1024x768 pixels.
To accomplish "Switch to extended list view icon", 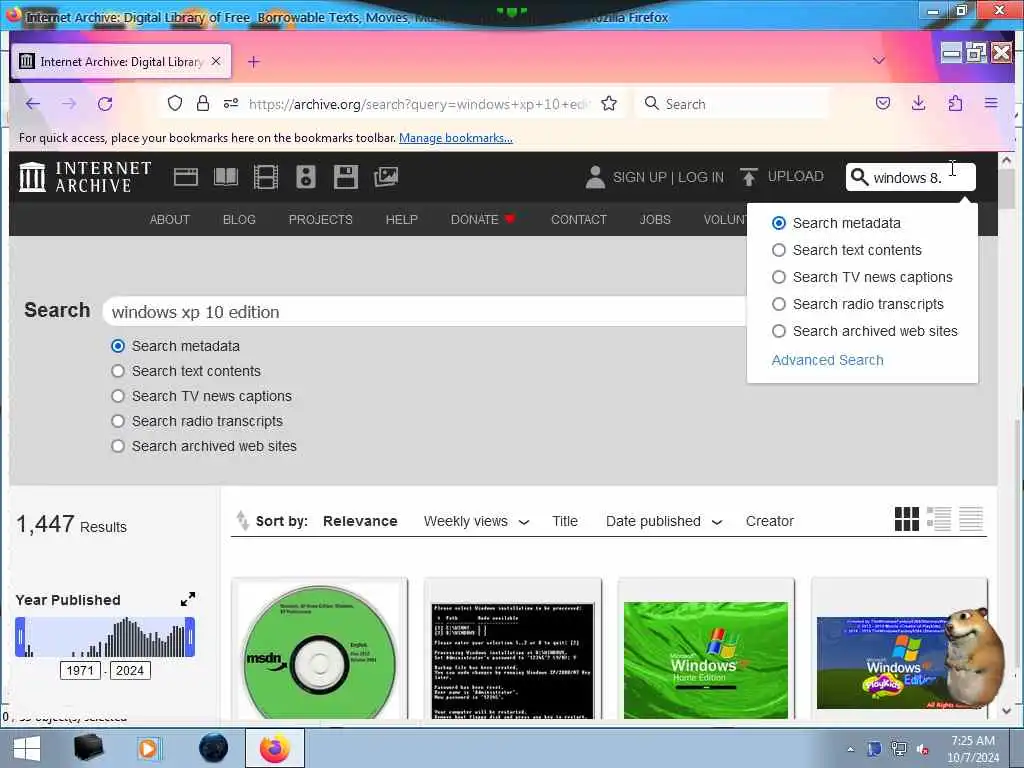I will 939,519.
